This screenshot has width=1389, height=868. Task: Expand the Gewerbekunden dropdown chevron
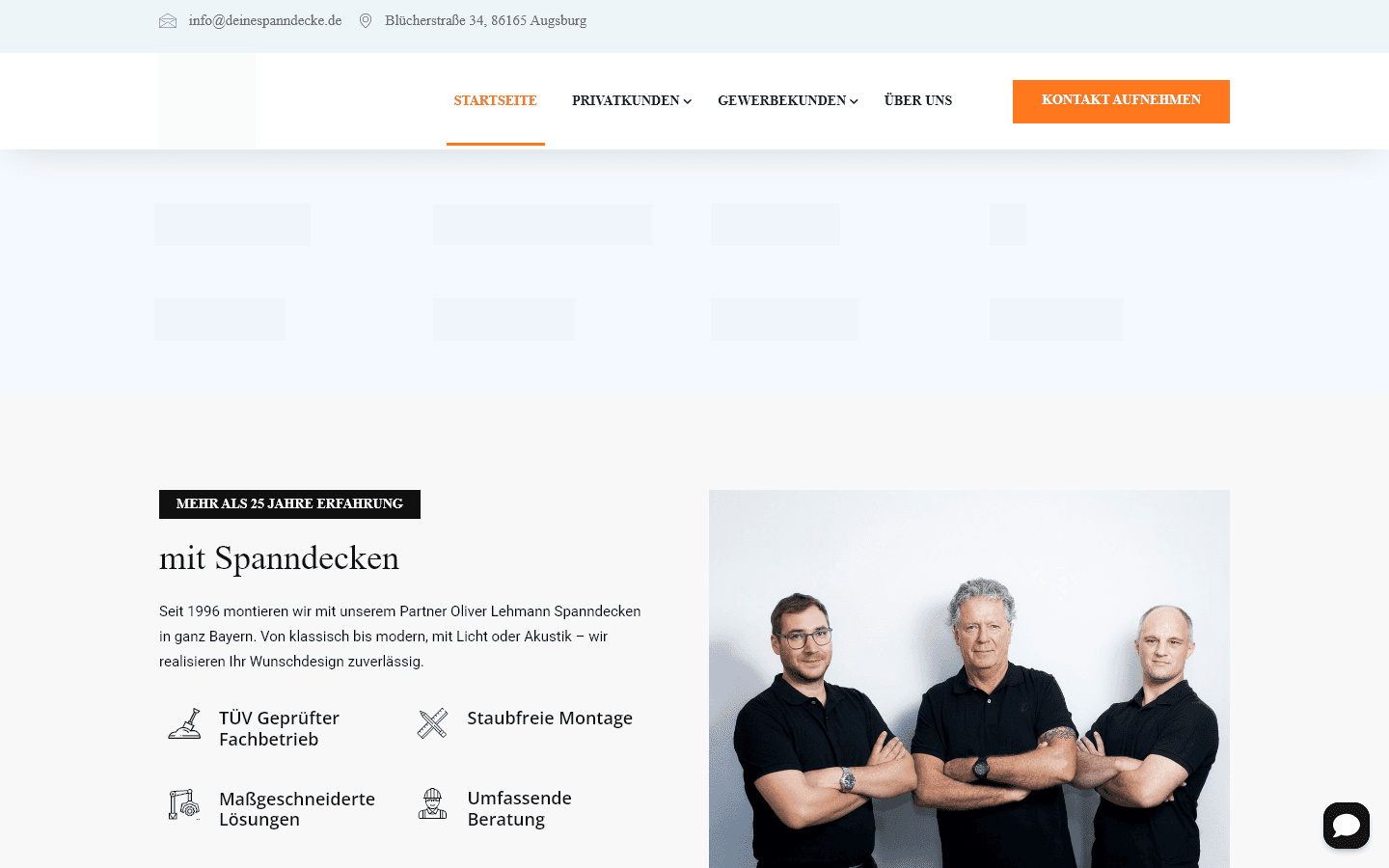tap(854, 101)
